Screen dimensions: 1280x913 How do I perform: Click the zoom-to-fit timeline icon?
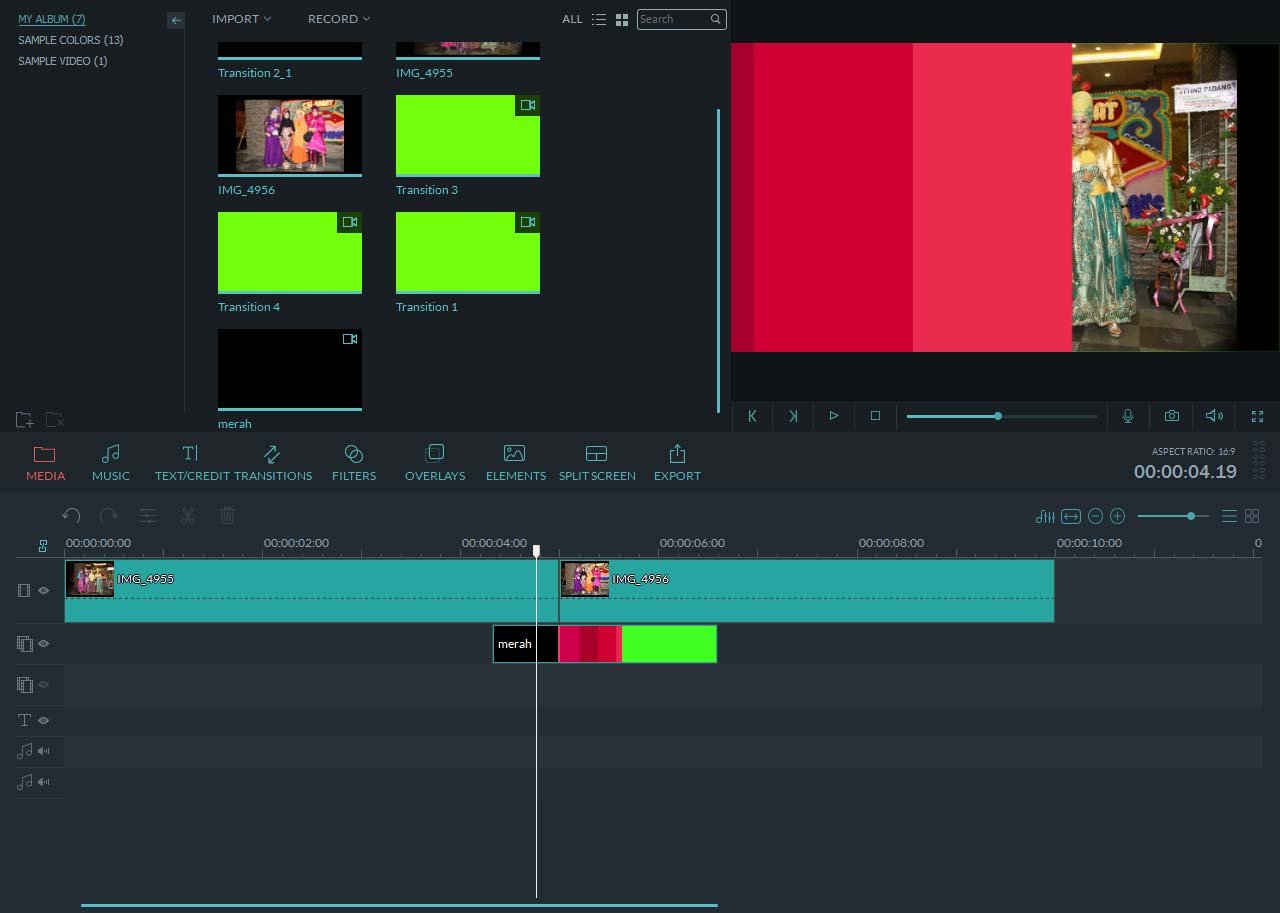[x=1071, y=516]
